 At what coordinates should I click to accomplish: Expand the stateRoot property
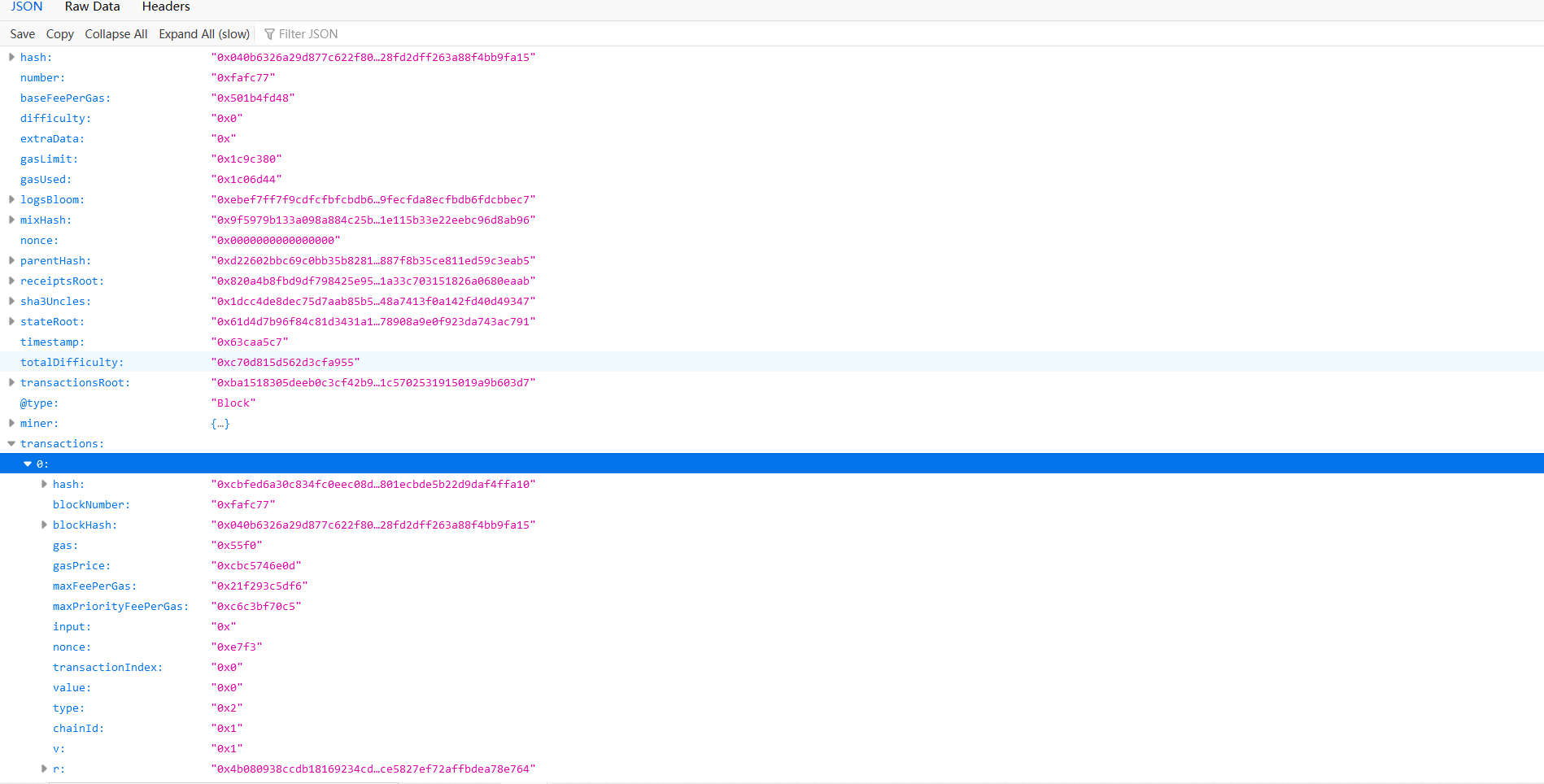tap(11, 321)
